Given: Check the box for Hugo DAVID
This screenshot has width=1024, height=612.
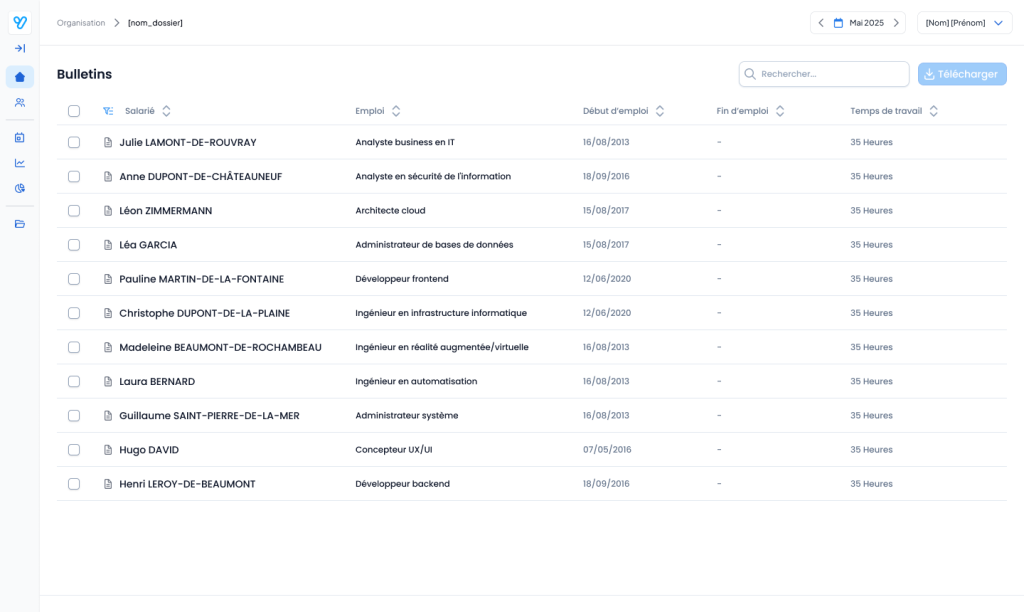Looking at the screenshot, I should point(74,450).
